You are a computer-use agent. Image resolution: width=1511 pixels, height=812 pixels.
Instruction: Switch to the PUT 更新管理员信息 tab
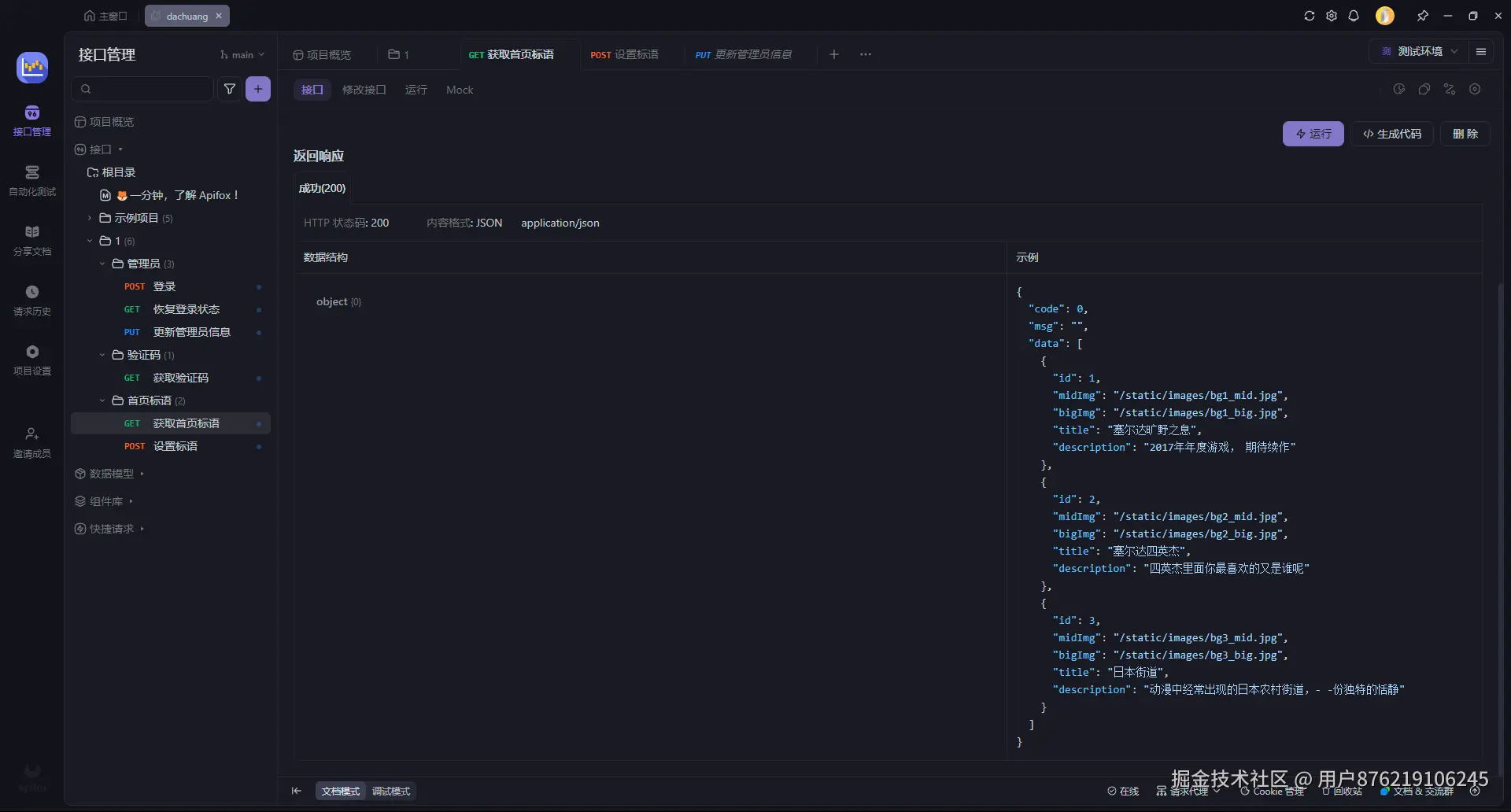click(744, 54)
